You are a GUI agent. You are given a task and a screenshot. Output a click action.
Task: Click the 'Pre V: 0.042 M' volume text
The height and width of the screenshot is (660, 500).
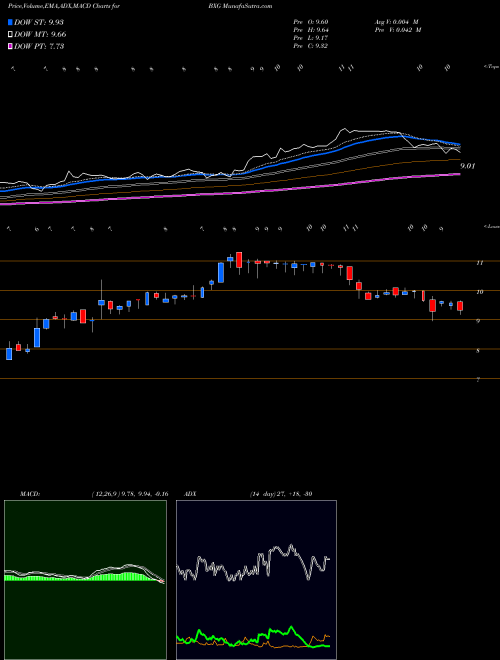[397, 30]
